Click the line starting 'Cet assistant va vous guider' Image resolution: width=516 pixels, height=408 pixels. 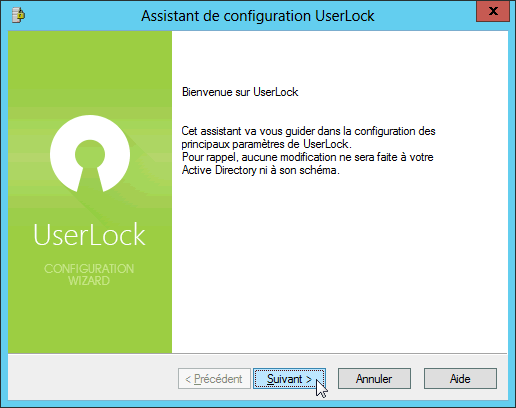click(308, 131)
